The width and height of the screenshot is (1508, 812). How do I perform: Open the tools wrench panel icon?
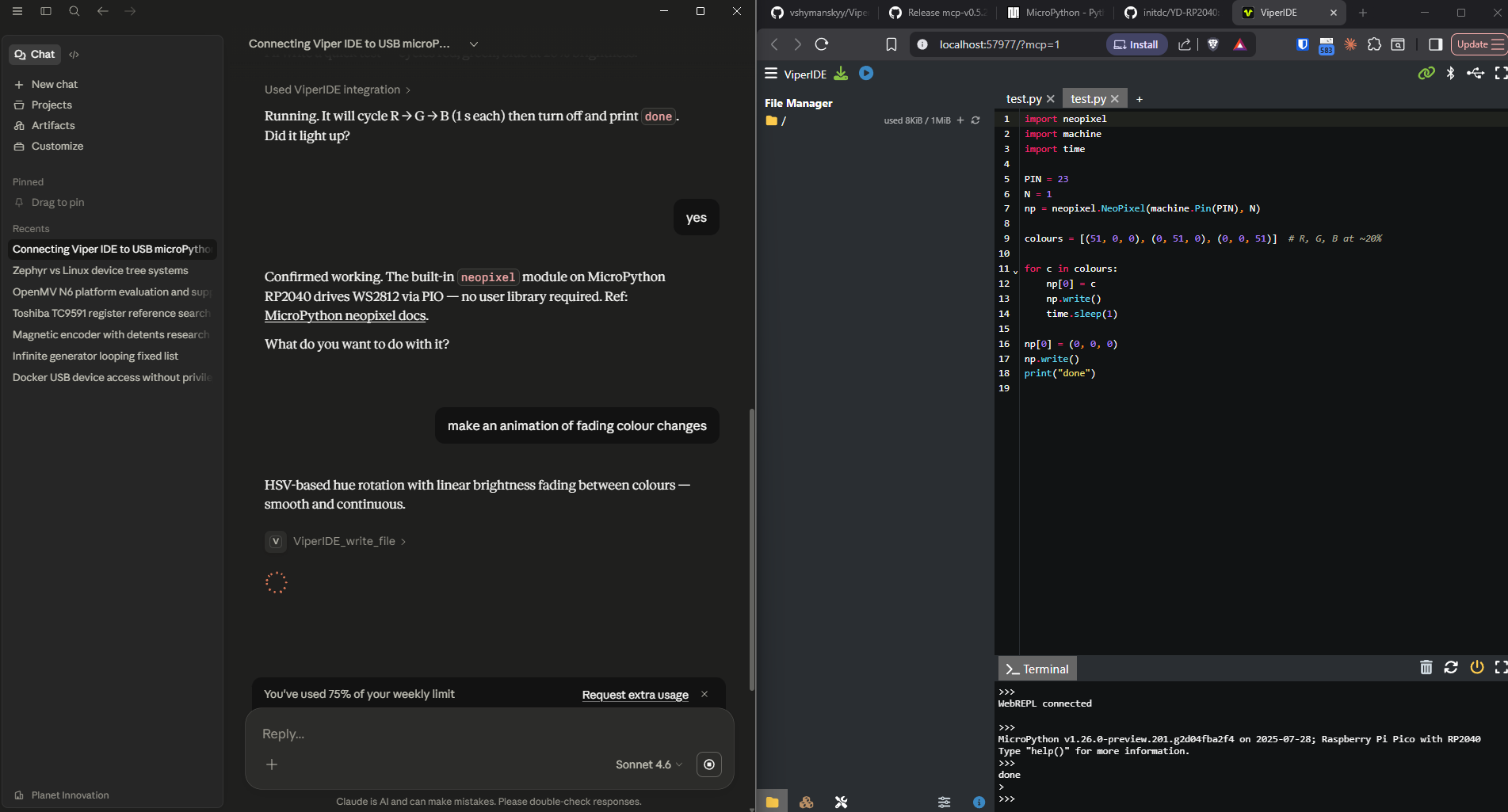click(841, 802)
